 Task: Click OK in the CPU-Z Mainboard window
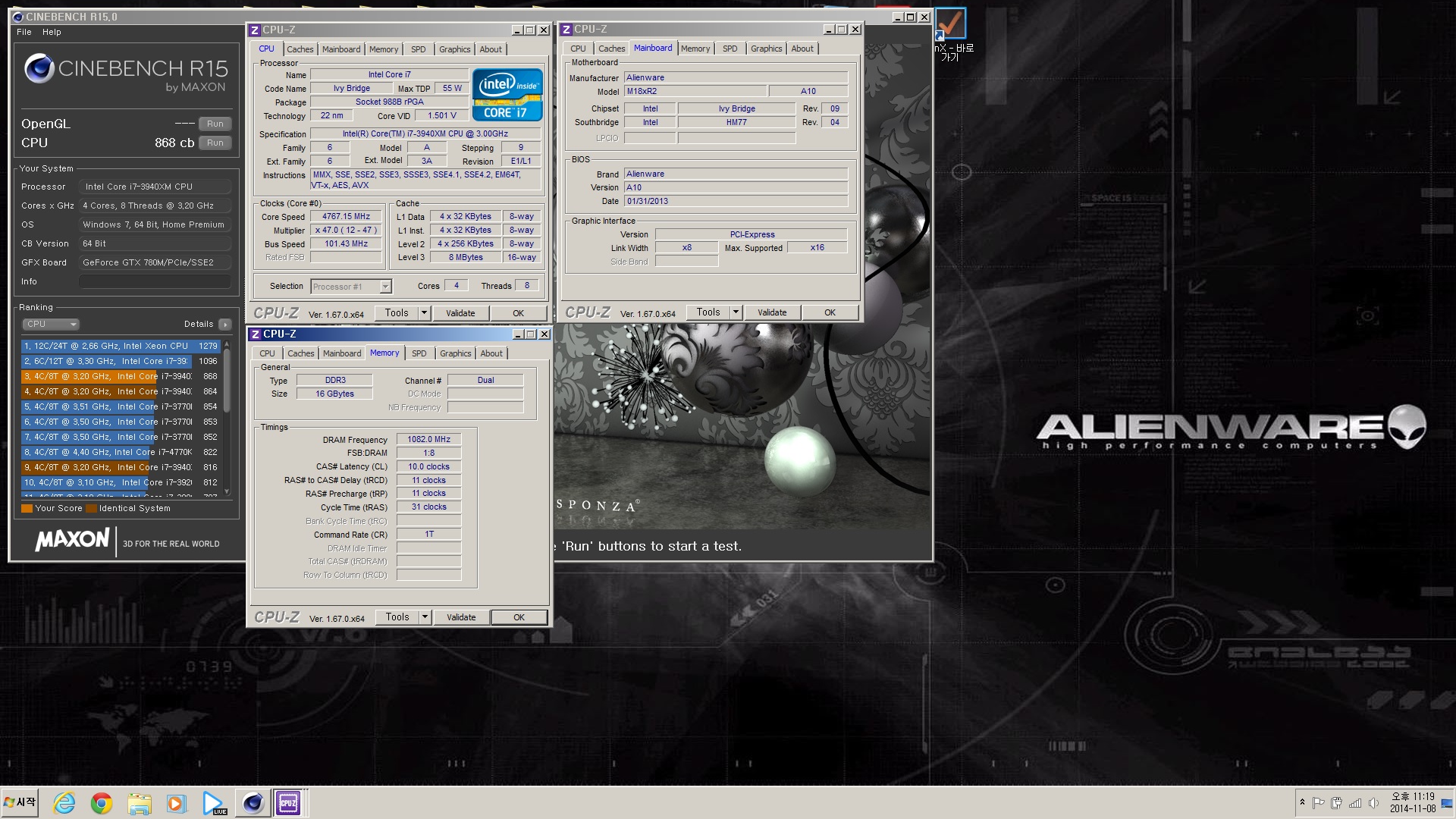point(830,312)
